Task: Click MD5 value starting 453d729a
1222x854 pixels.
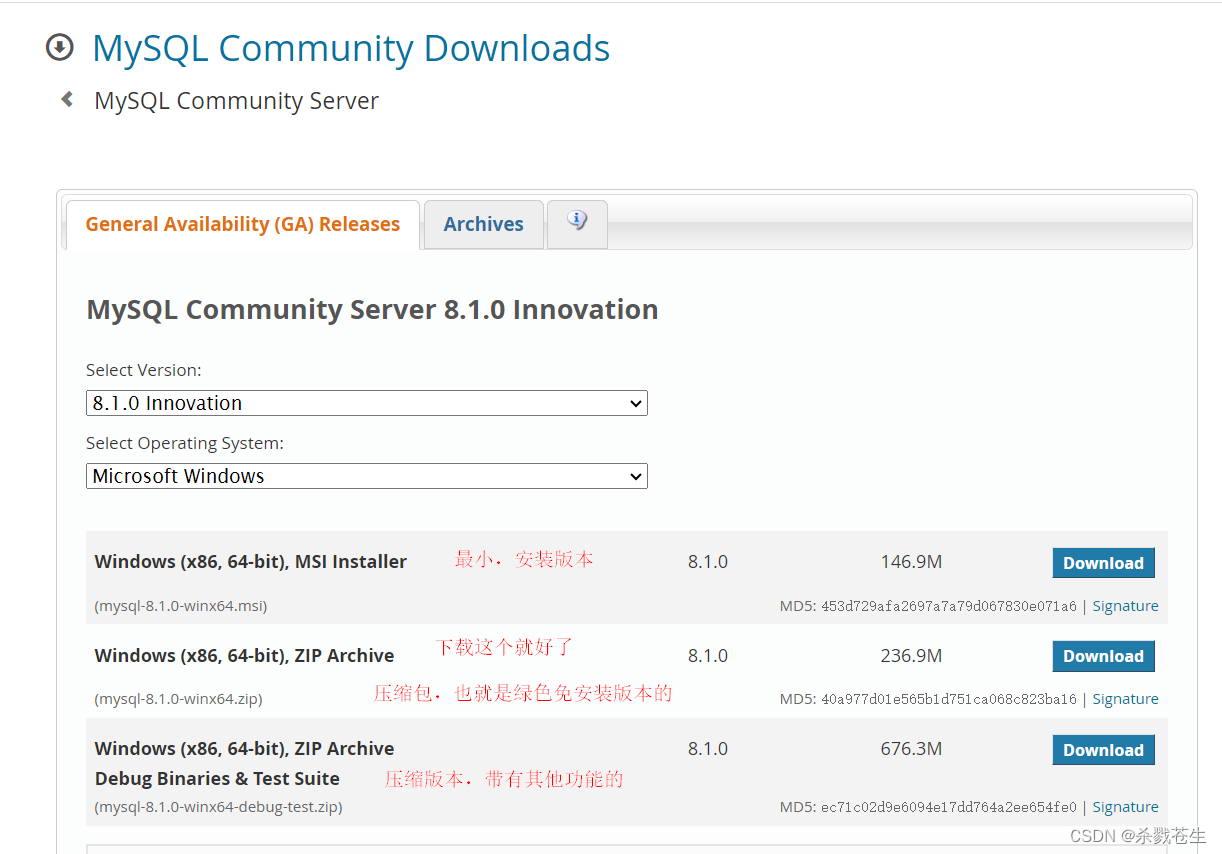Action: 949,606
